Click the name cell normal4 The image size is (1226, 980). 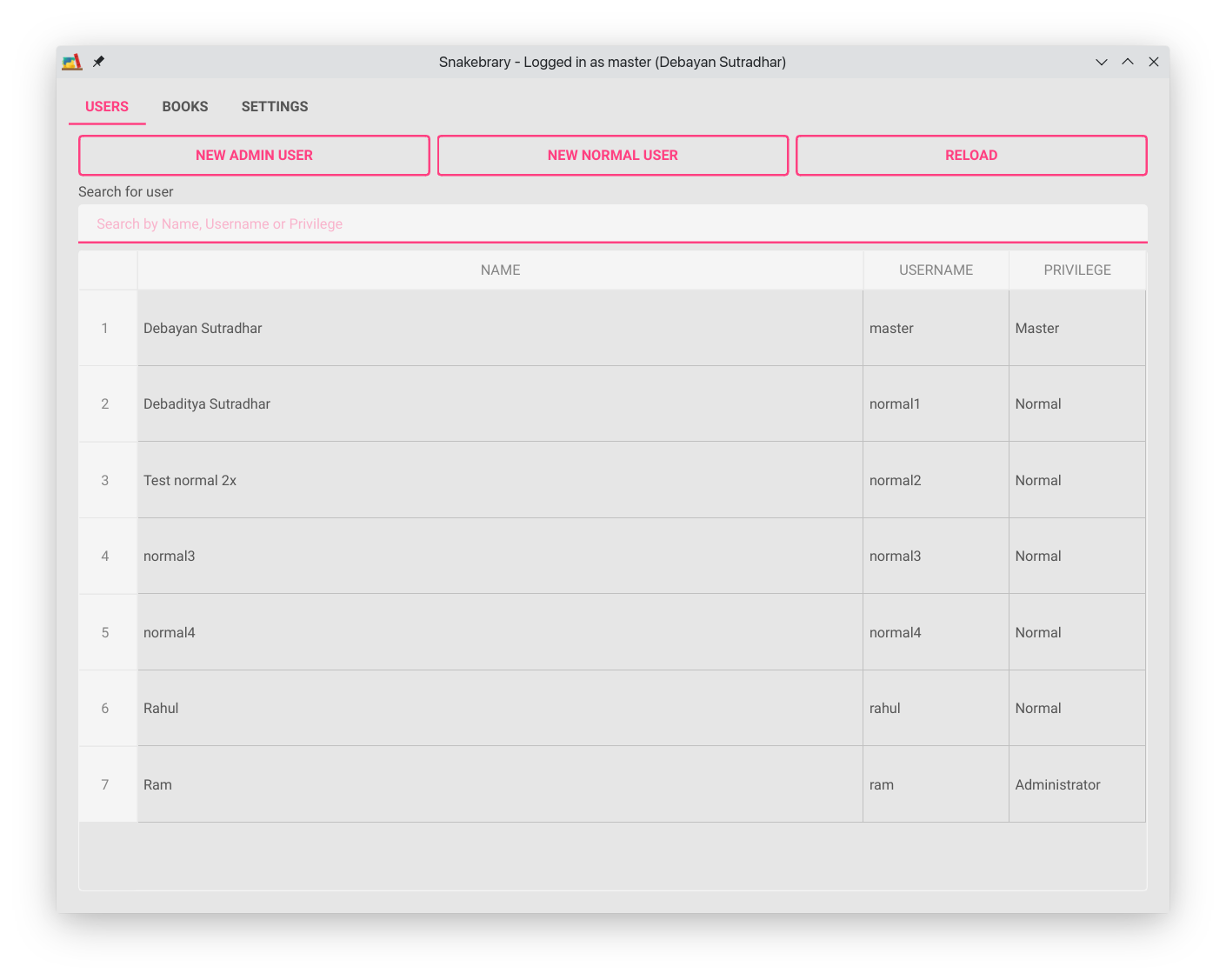click(500, 632)
